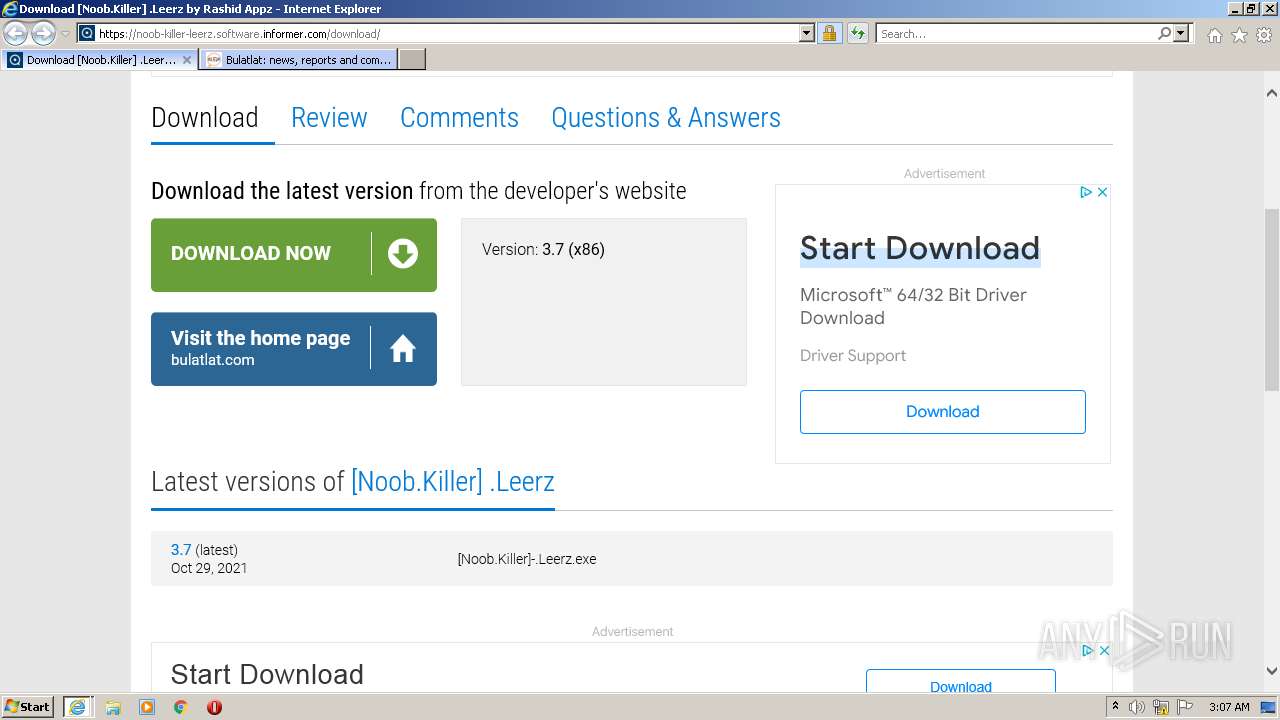Click the vertical scrollbar thumb
The image size is (1280, 720).
1272,300
